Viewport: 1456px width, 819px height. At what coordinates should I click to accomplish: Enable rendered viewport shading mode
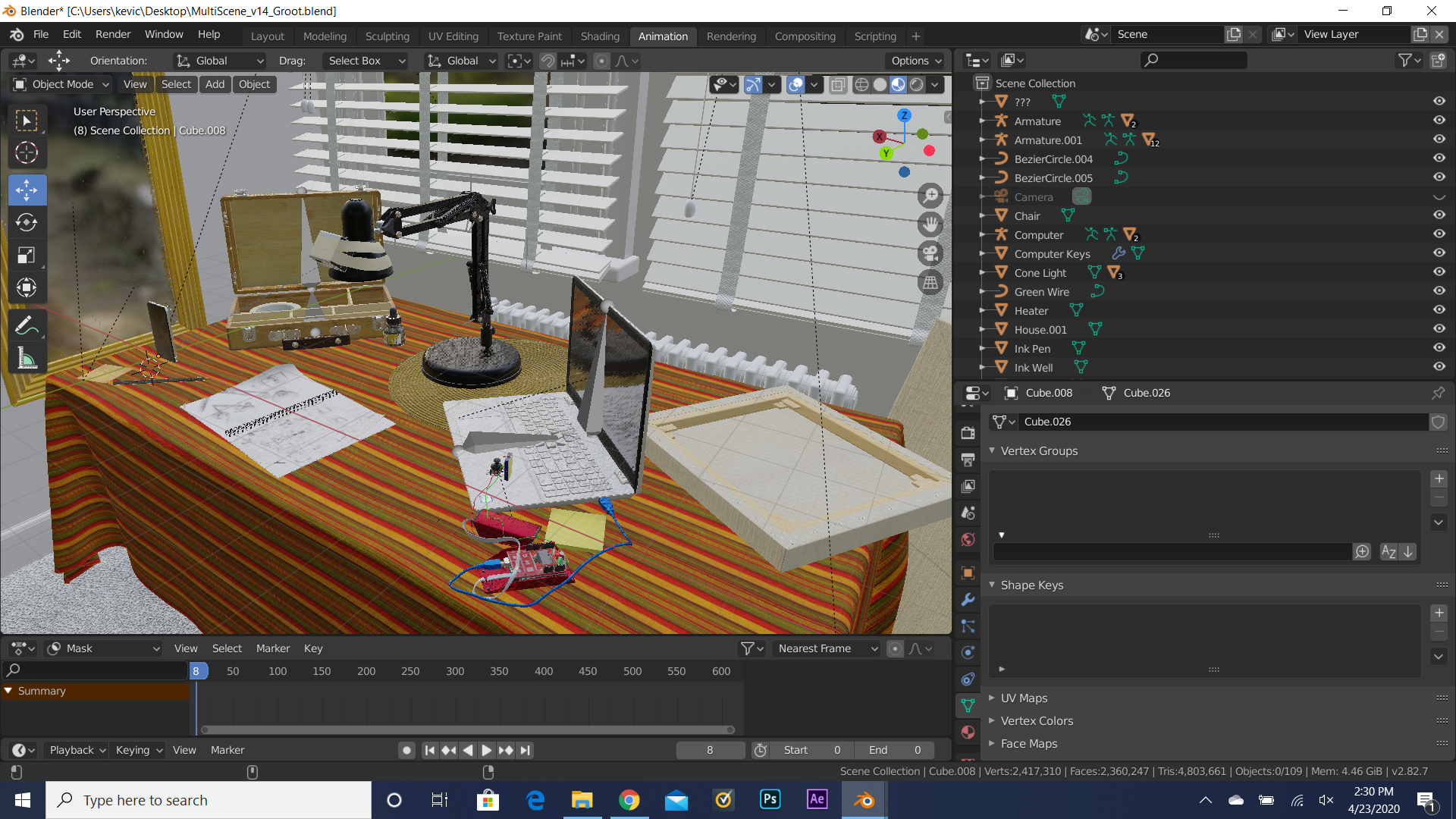(917, 84)
